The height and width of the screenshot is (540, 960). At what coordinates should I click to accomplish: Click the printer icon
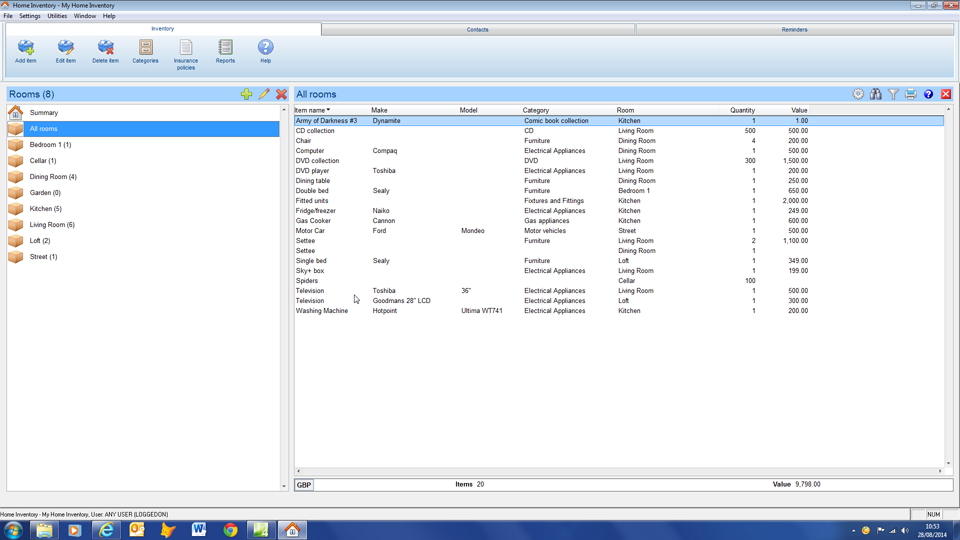pyautogui.click(x=910, y=94)
